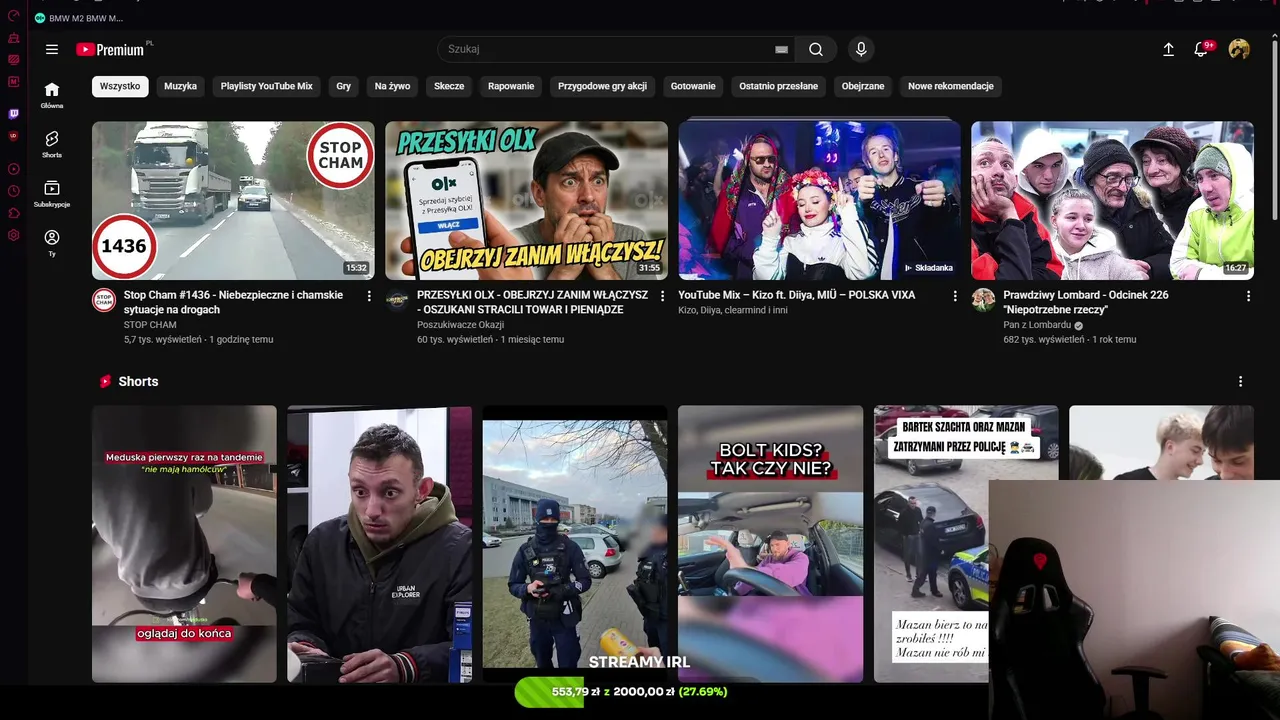
Task: Open the Kizo Składanka mix thumbnail
Action: tap(819, 200)
